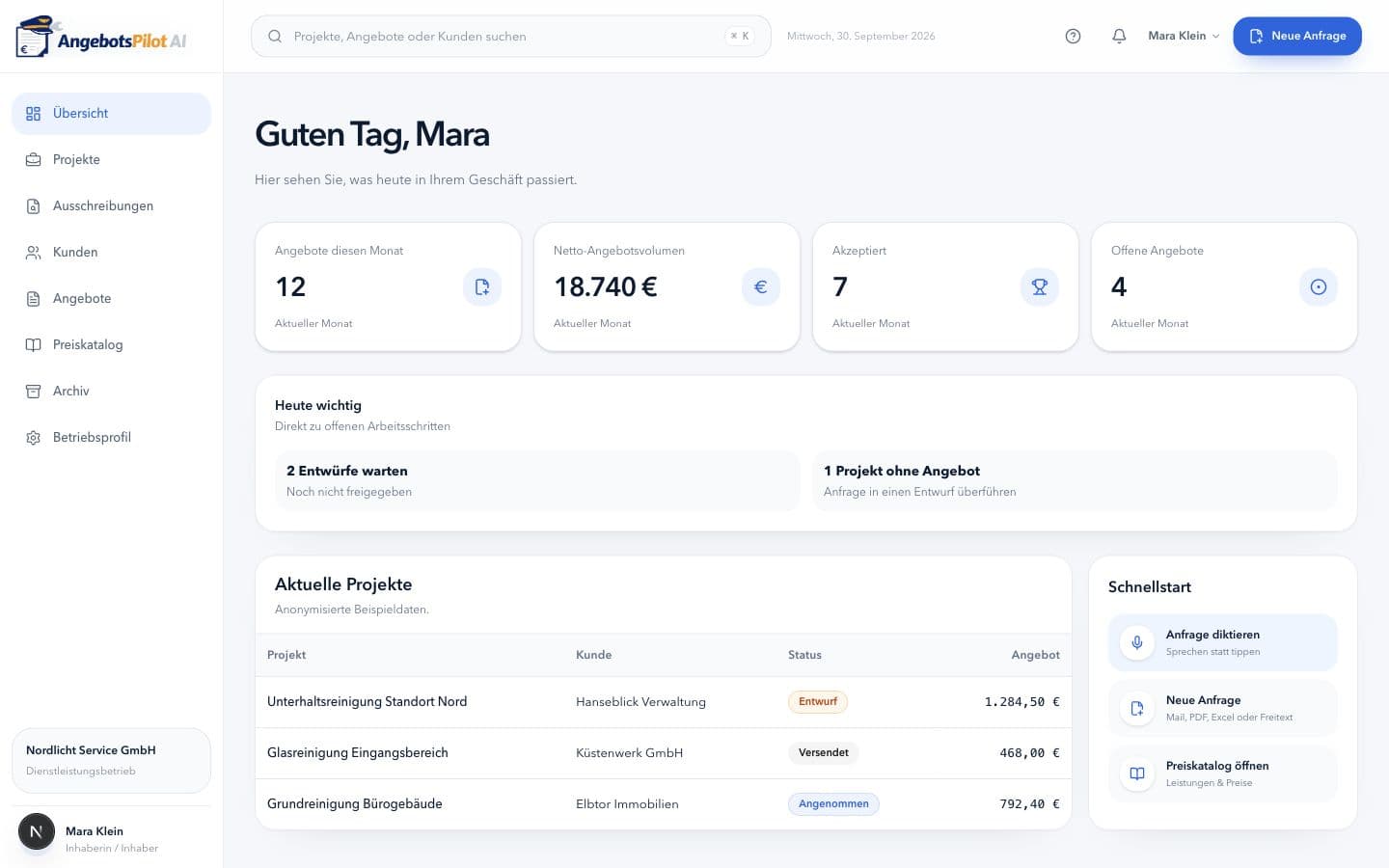Click the N avatar next to Mara Klein
This screenshot has width=1389, height=868.
point(37,831)
